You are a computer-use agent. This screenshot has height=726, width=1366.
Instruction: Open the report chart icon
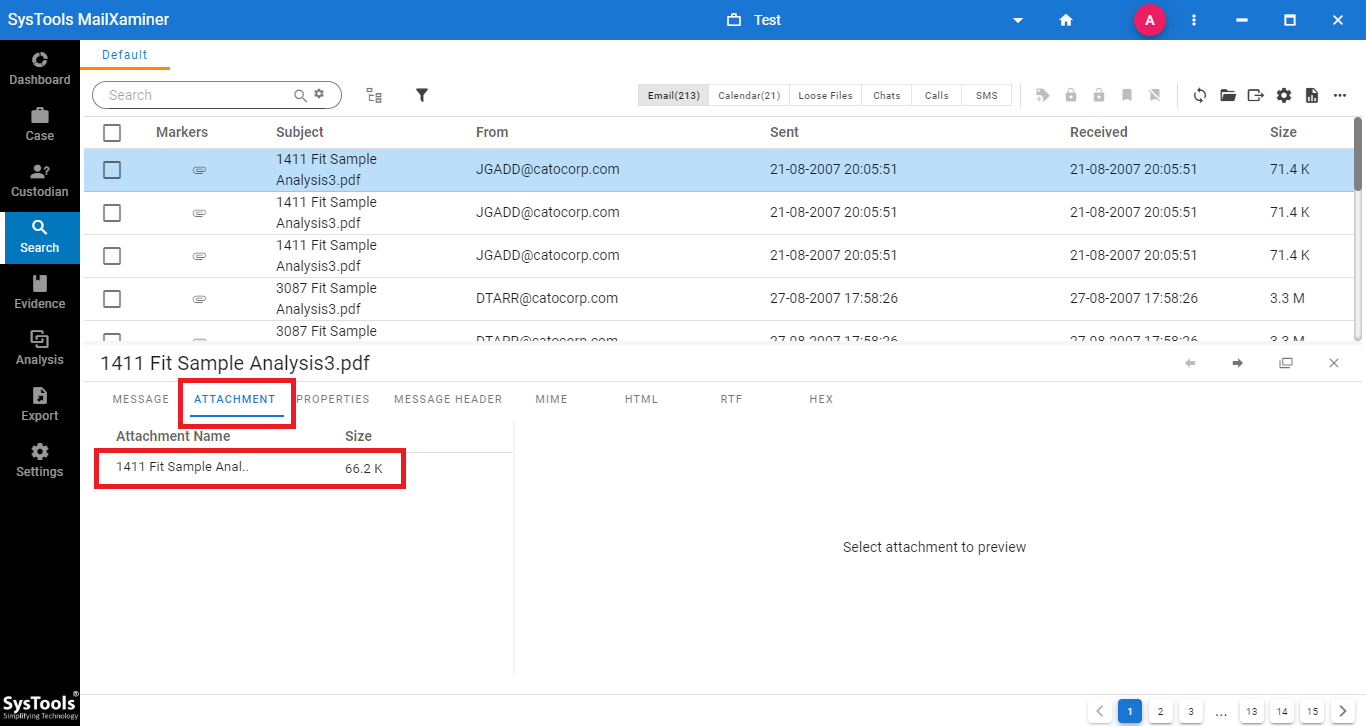pos(1312,95)
